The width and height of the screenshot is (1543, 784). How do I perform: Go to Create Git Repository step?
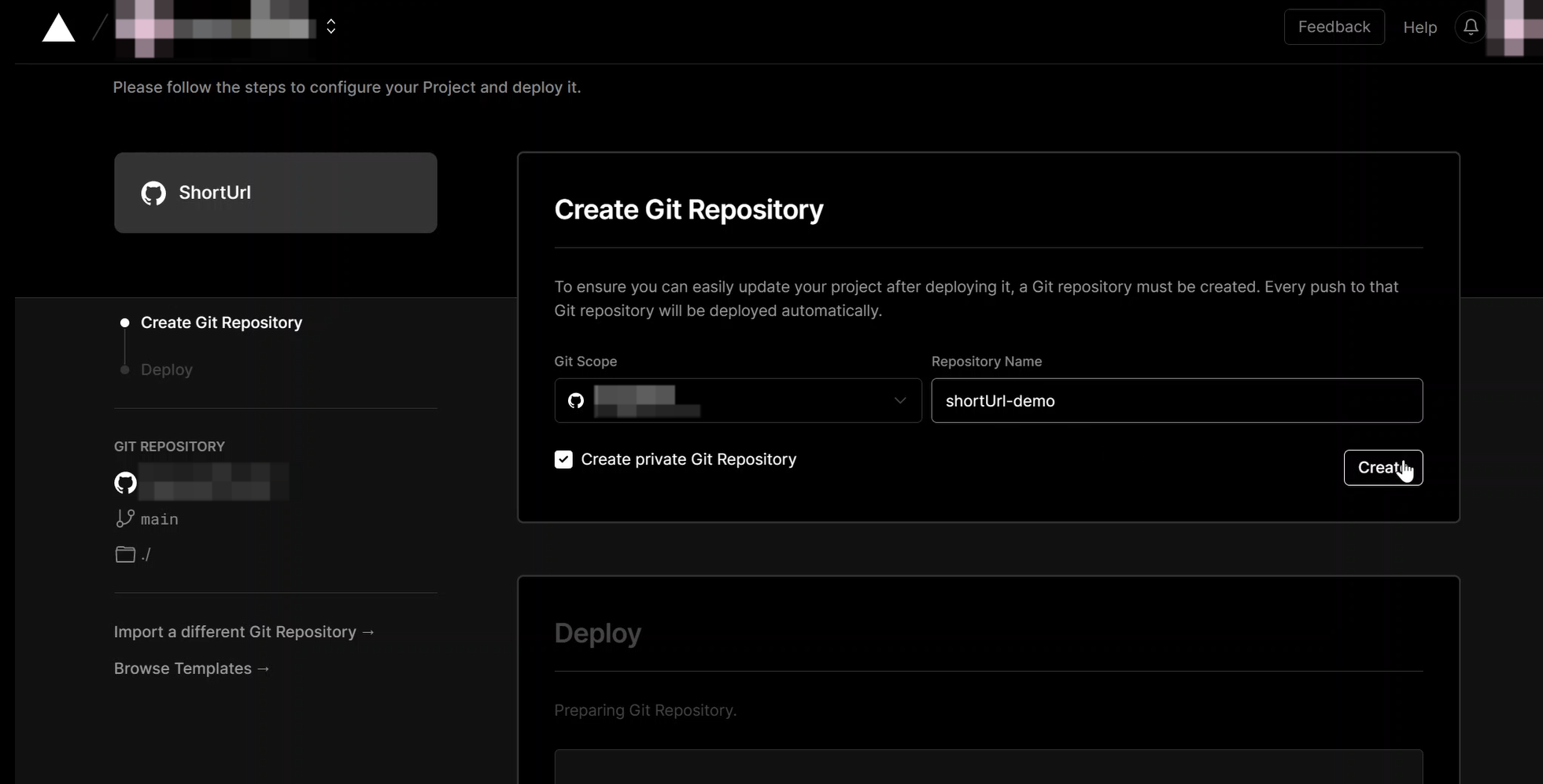coord(221,322)
